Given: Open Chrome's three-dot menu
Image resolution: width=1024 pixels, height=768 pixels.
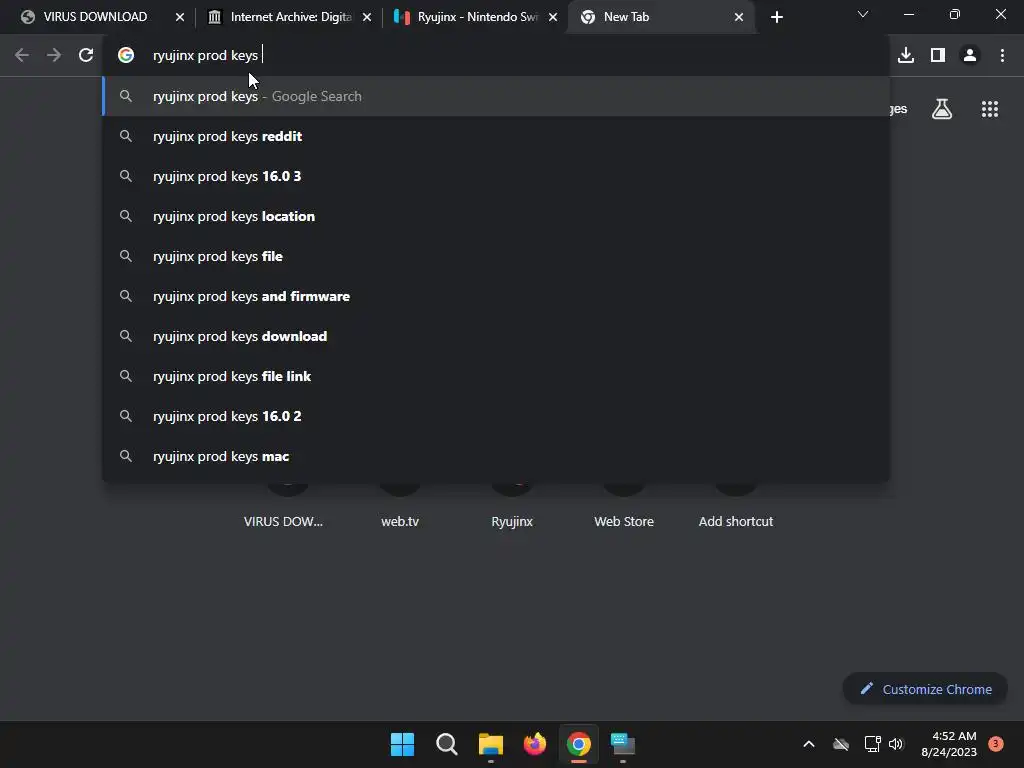Looking at the screenshot, I should 1002,55.
